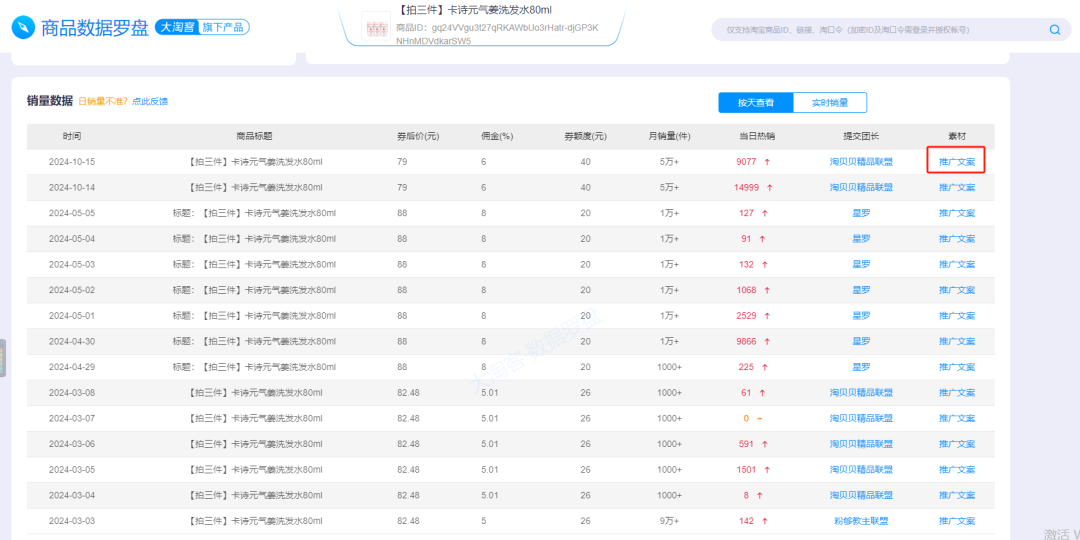Open 推广文案 for the 2024-05-02 row

click(957, 290)
